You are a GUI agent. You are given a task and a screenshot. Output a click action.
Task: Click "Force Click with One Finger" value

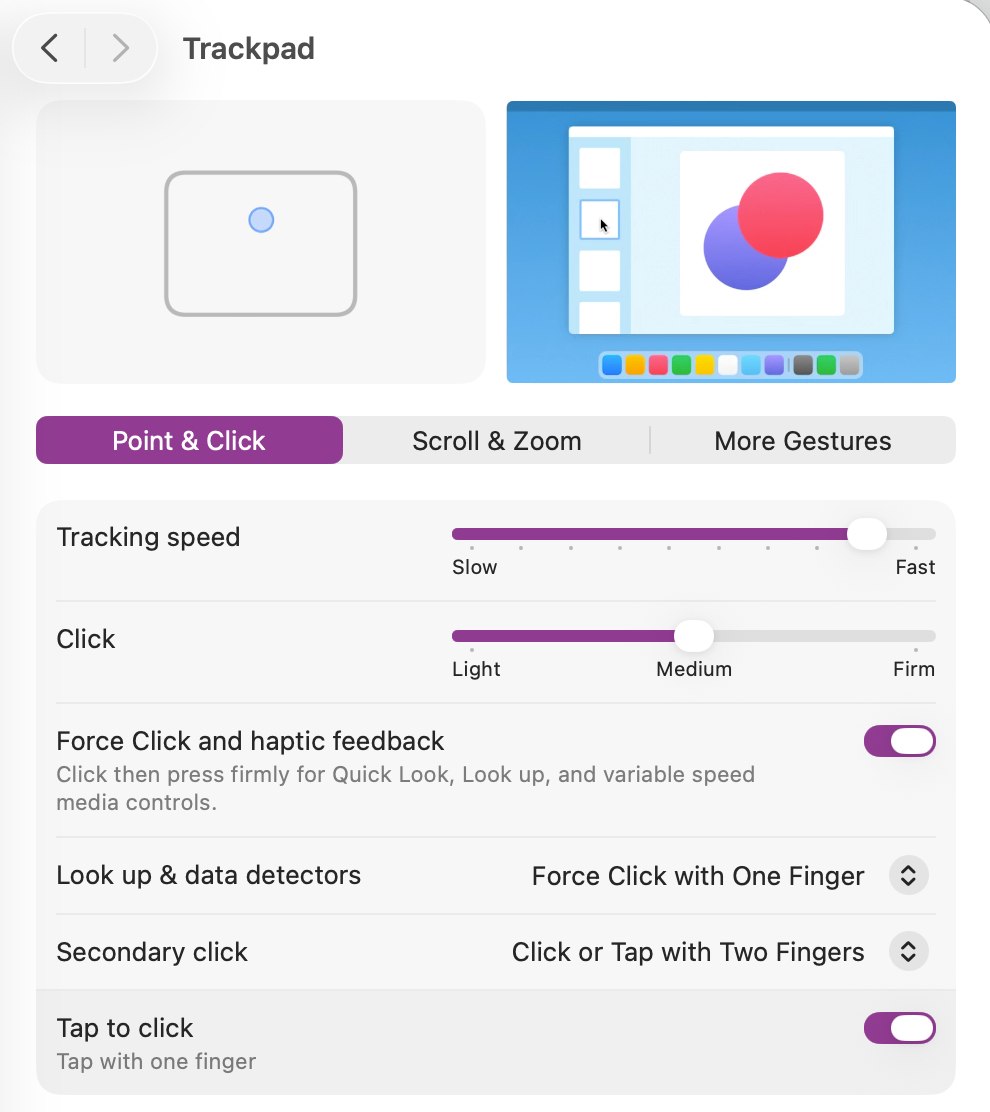[698, 876]
